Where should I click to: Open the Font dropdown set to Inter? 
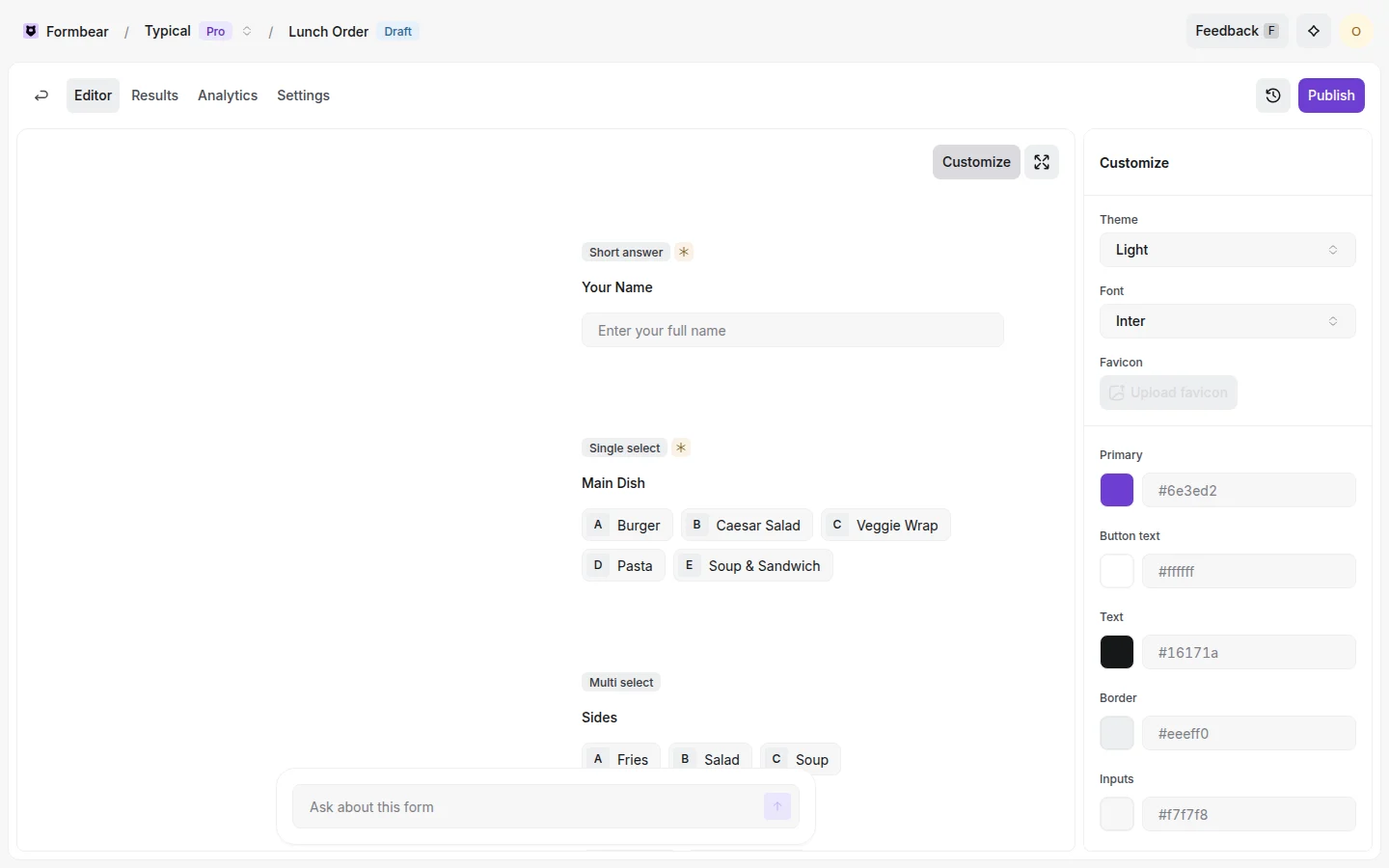coord(1228,321)
